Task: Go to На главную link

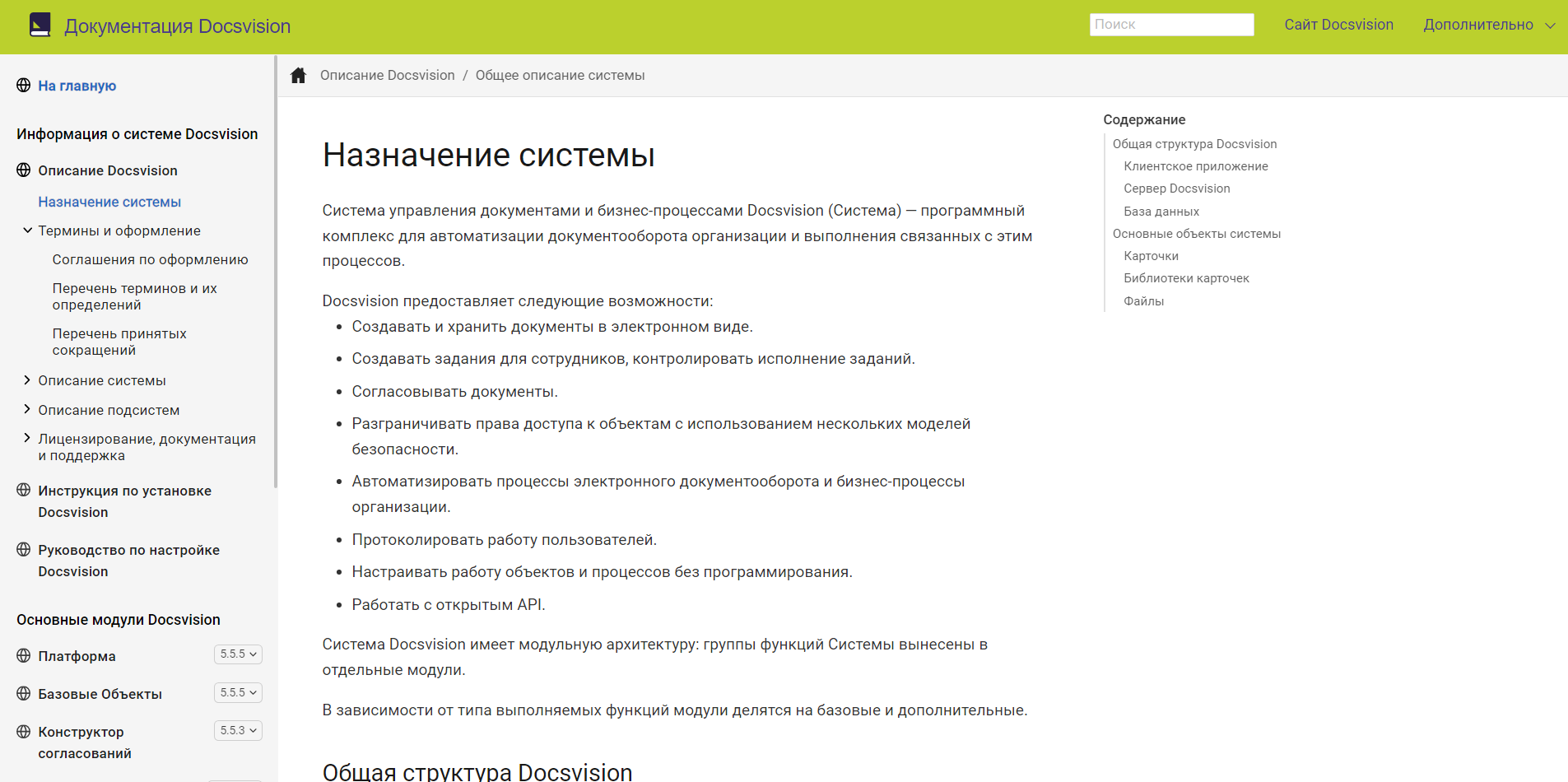Action: point(77,86)
